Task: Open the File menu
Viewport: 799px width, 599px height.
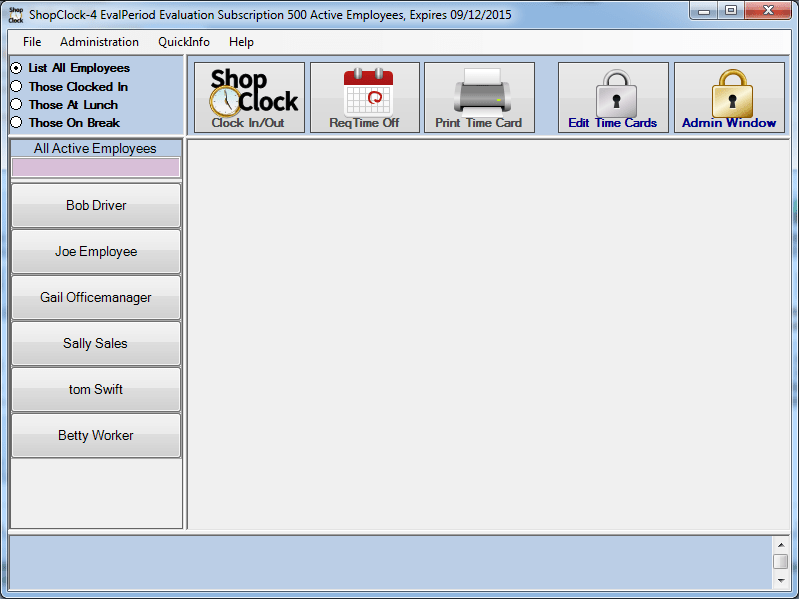Action: tap(32, 42)
